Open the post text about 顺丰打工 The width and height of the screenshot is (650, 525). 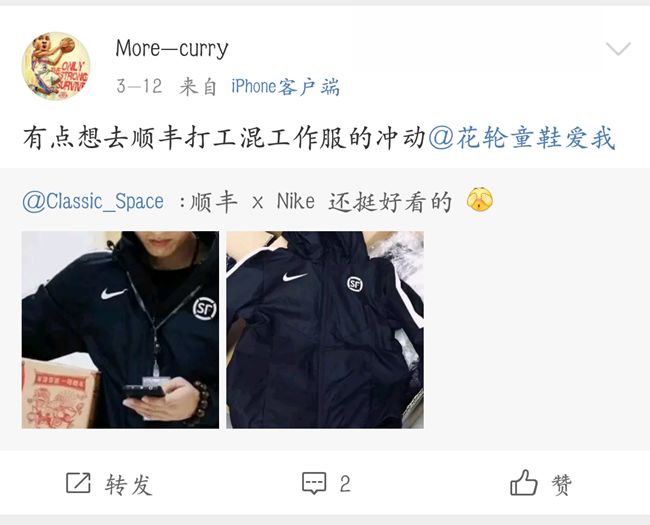pos(224,138)
